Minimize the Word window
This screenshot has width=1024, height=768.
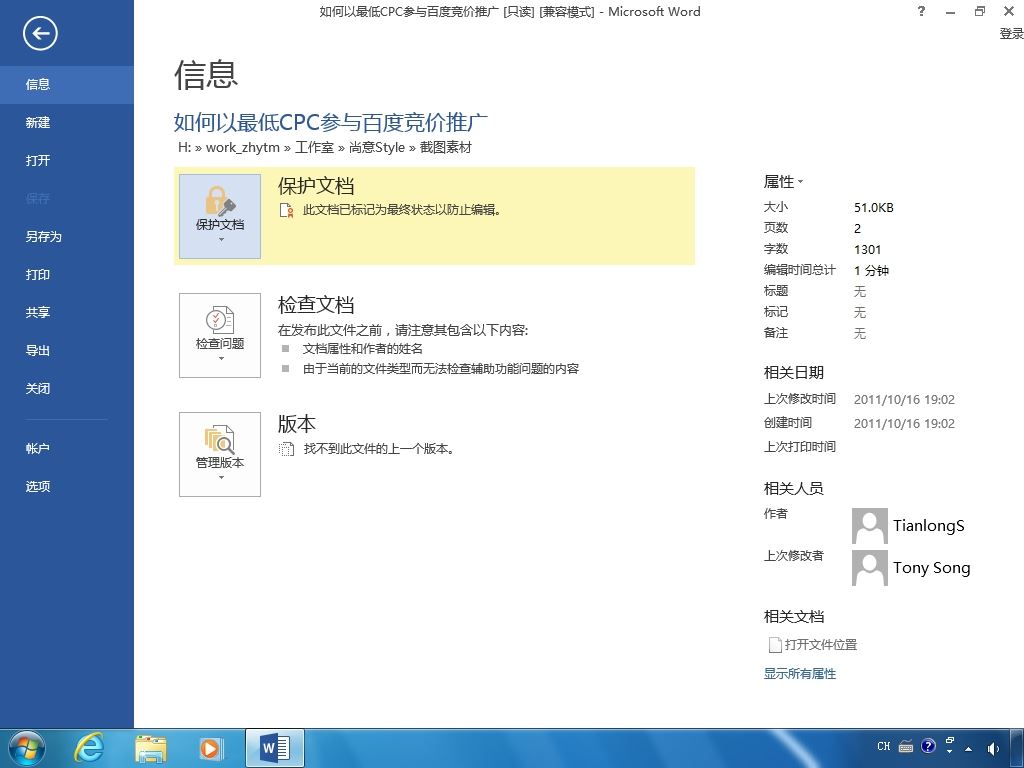(951, 12)
